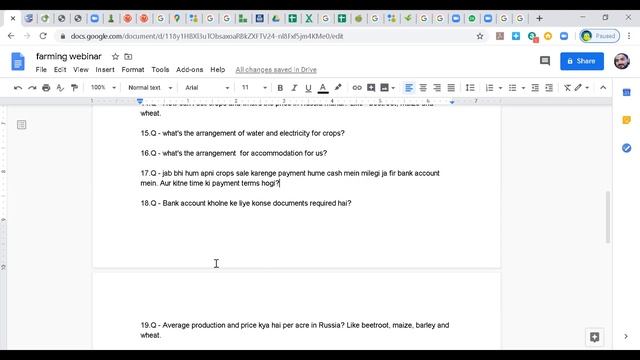Set right alignment
Viewport: 640px width, 360px height.
437,88
